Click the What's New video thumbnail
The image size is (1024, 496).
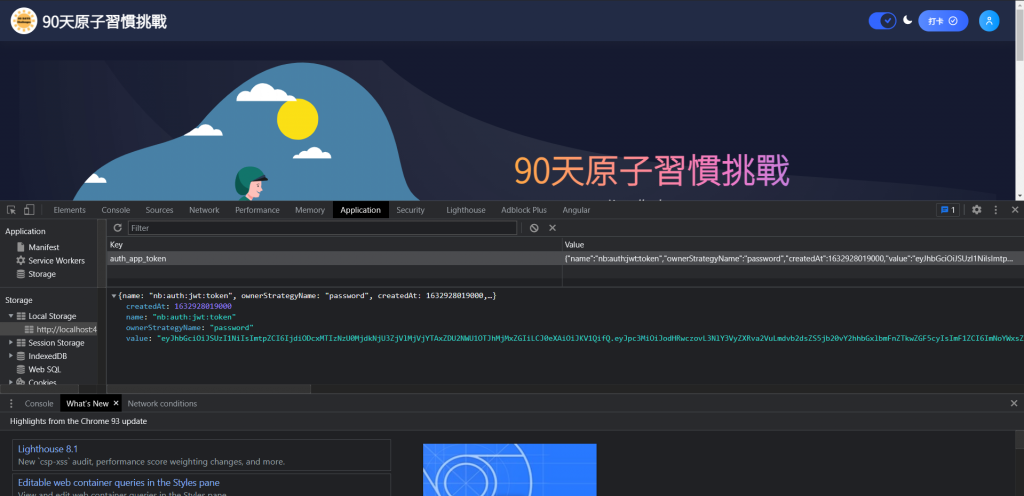[x=509, y=470]
